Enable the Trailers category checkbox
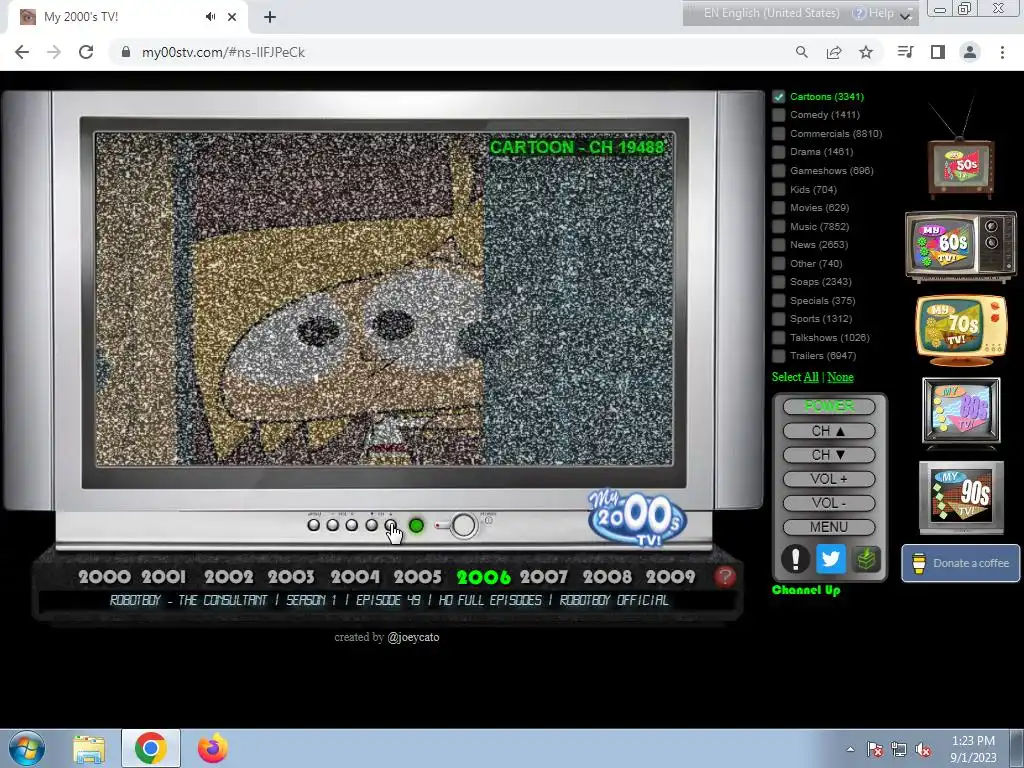Image resolution: width=1024 pixels, height=768 pixels. coord(778,356)
